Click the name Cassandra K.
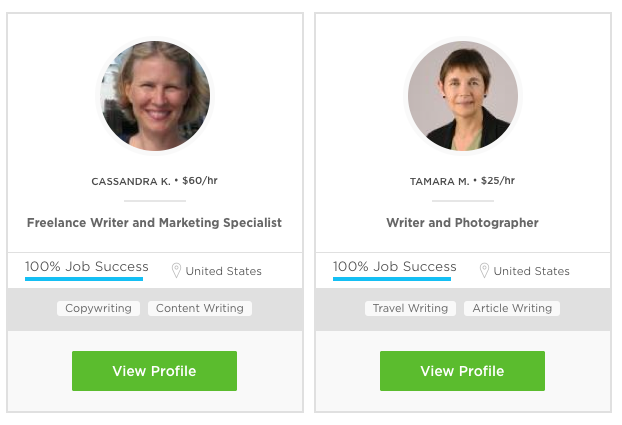Image resolution: width=622 pixels, height=425 pixels. coord(131,182)
